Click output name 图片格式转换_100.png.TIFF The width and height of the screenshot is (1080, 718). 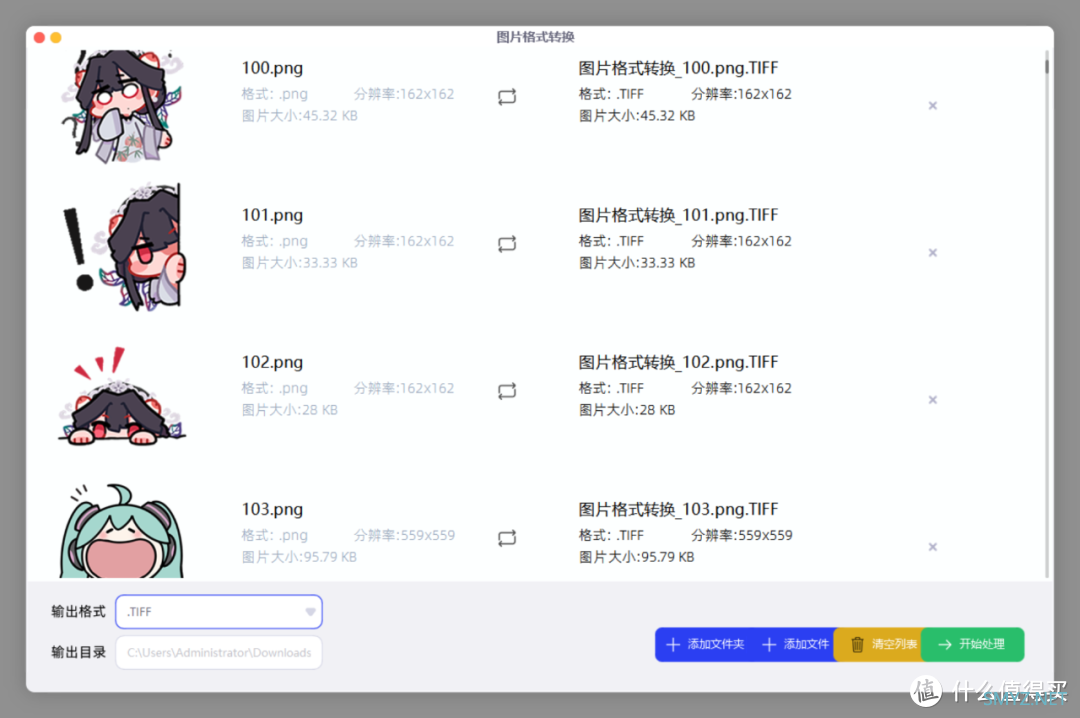(678, 68)
